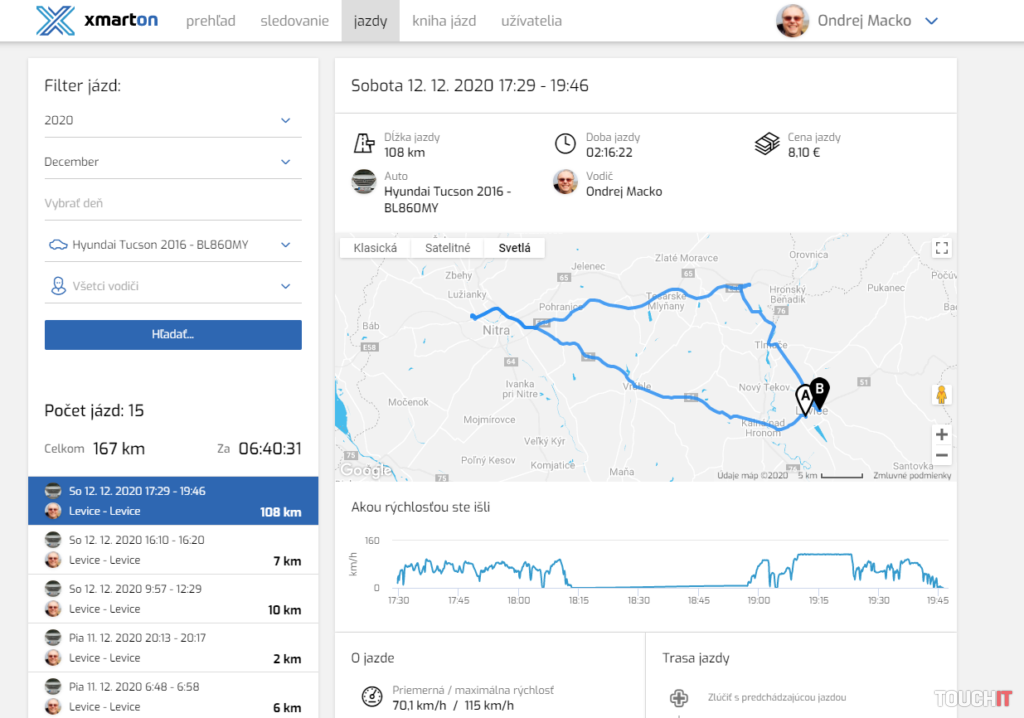Zoom in on the map

pos(941,434)
